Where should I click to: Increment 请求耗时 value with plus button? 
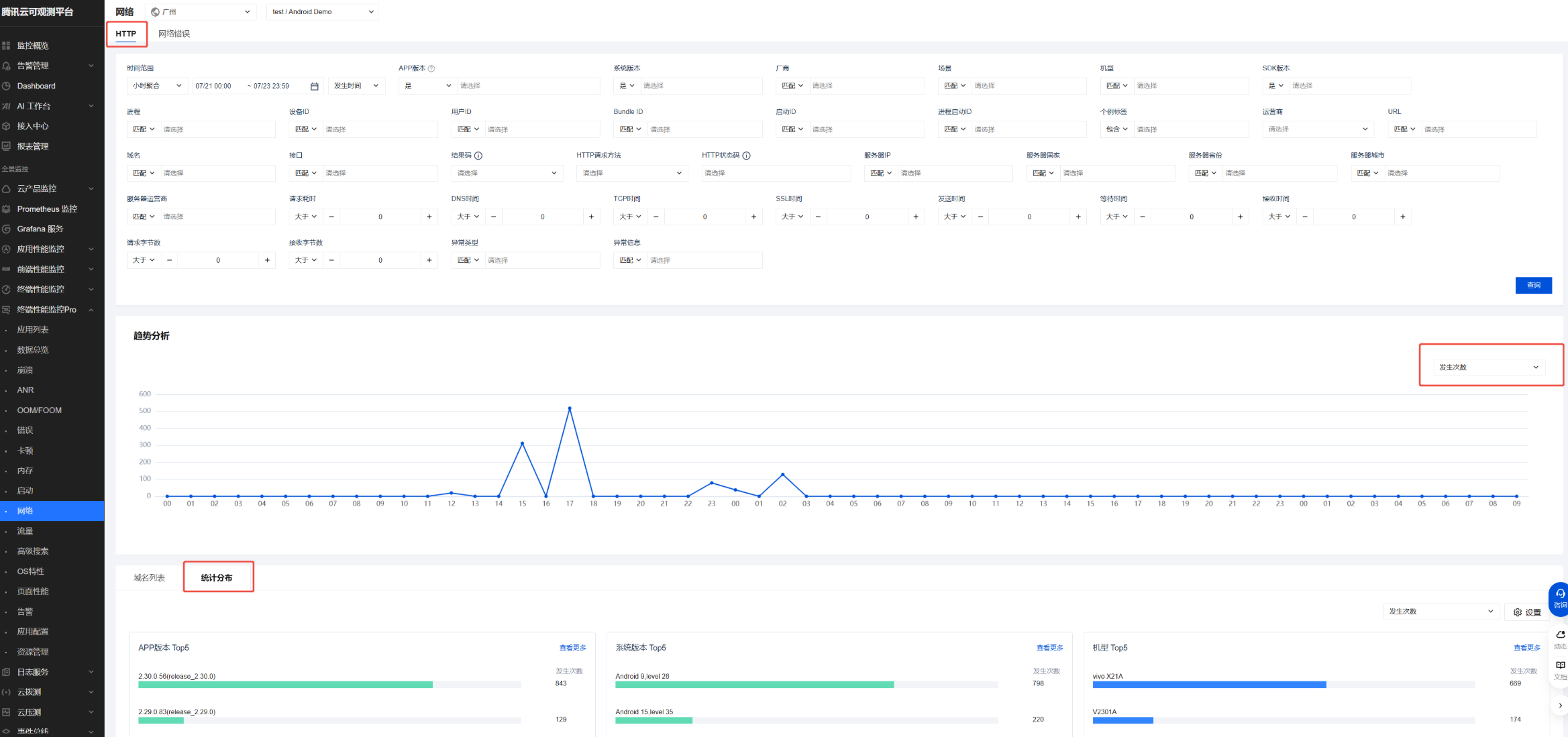coord(429,217)
